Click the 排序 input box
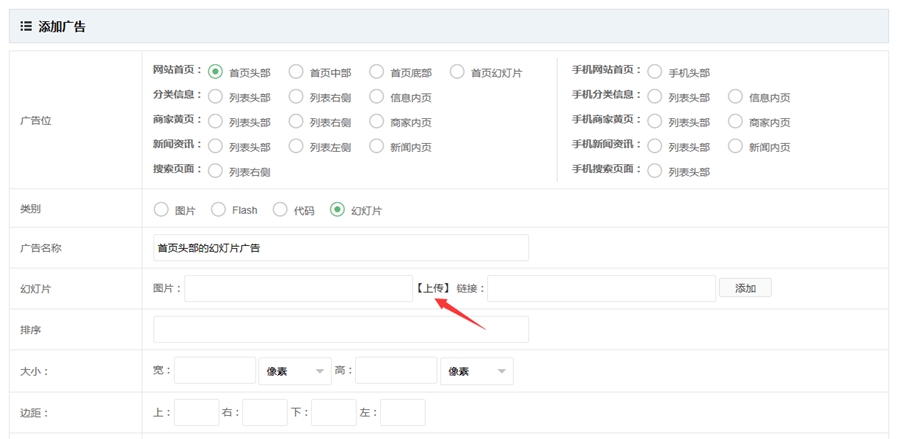 [x=340, y=329]
